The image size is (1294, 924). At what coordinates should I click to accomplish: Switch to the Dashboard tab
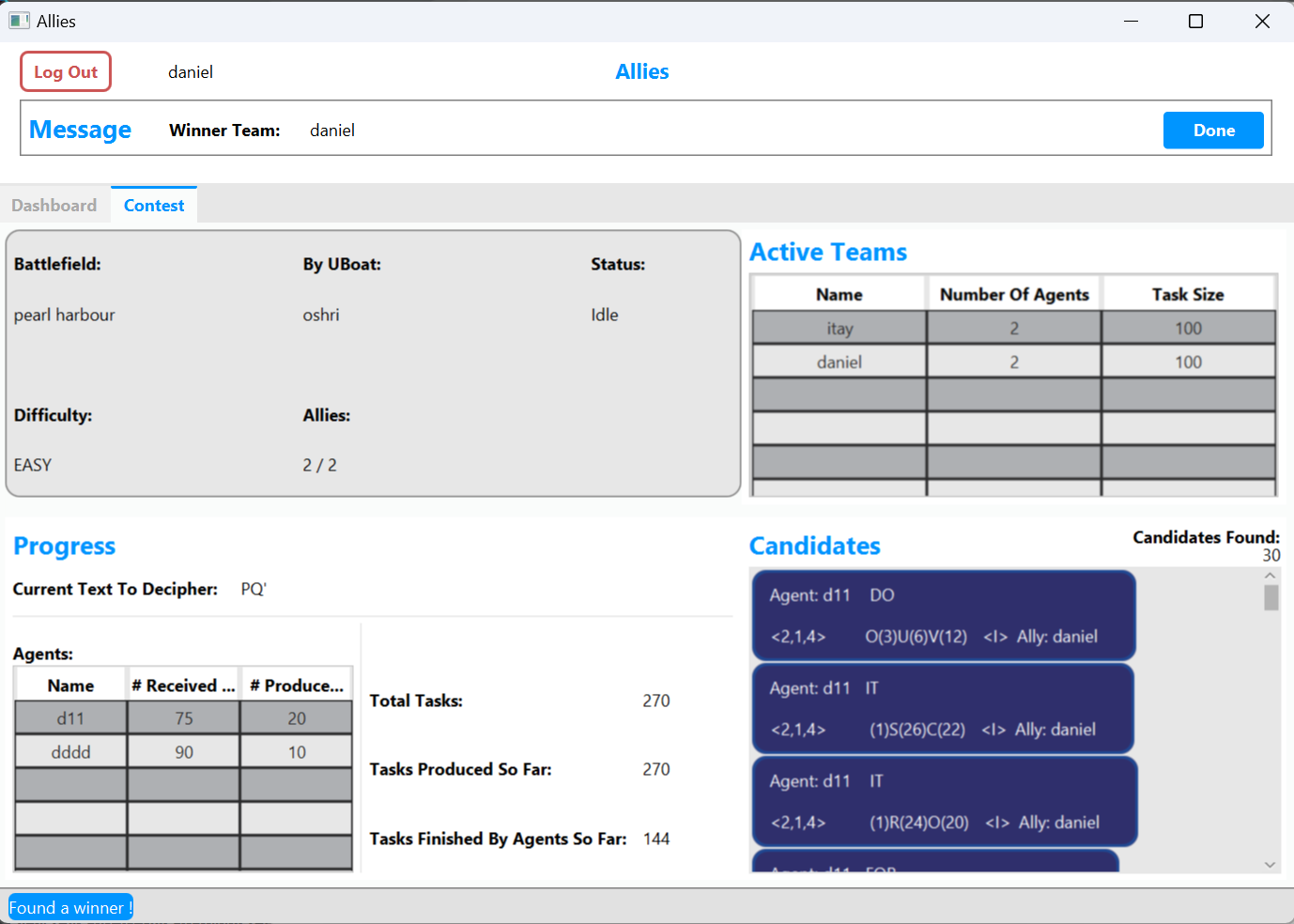point(54,206)
